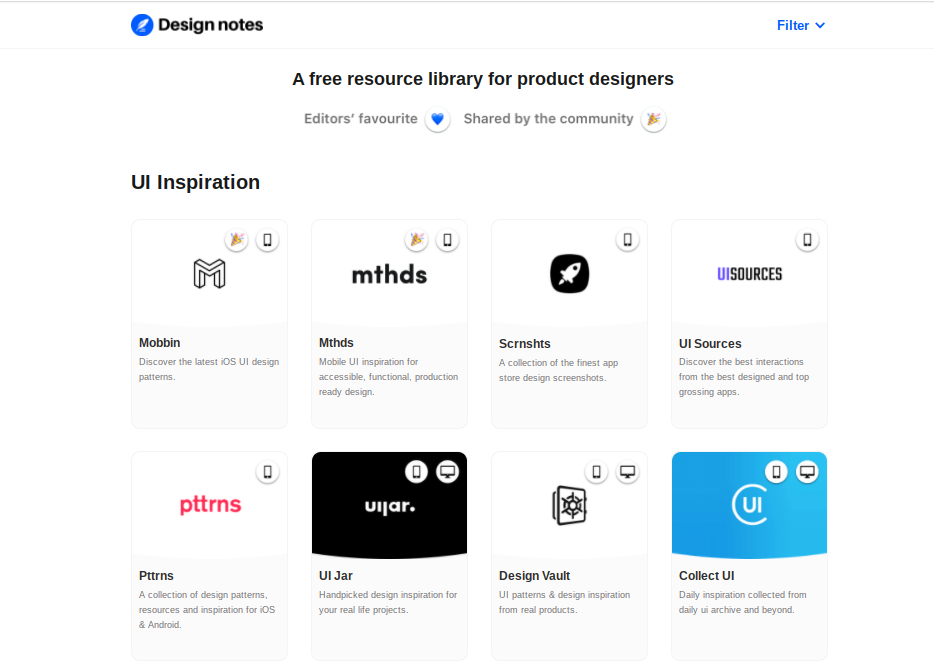Click Mobbin description about iOS UI patterns
This screenshot has width=934, height=666.
tap(209, 369)
